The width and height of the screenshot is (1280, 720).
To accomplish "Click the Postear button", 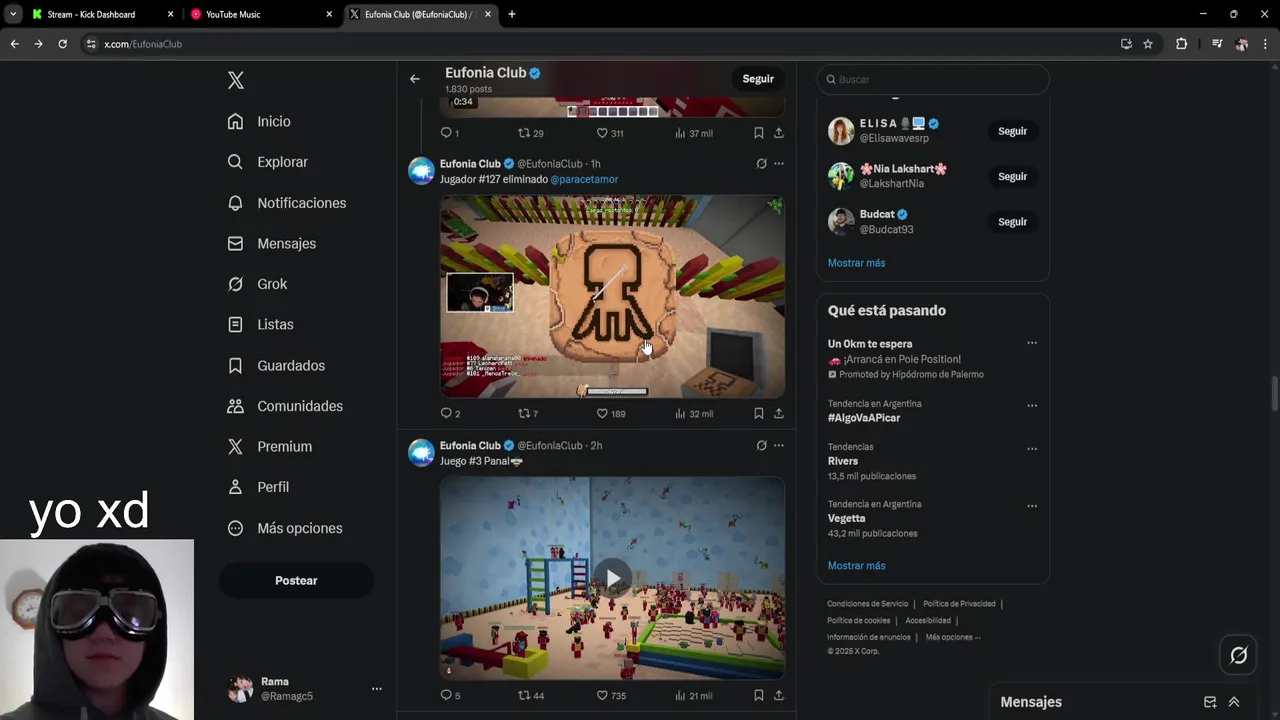I will pyautogui.click(x=296, y=580).
